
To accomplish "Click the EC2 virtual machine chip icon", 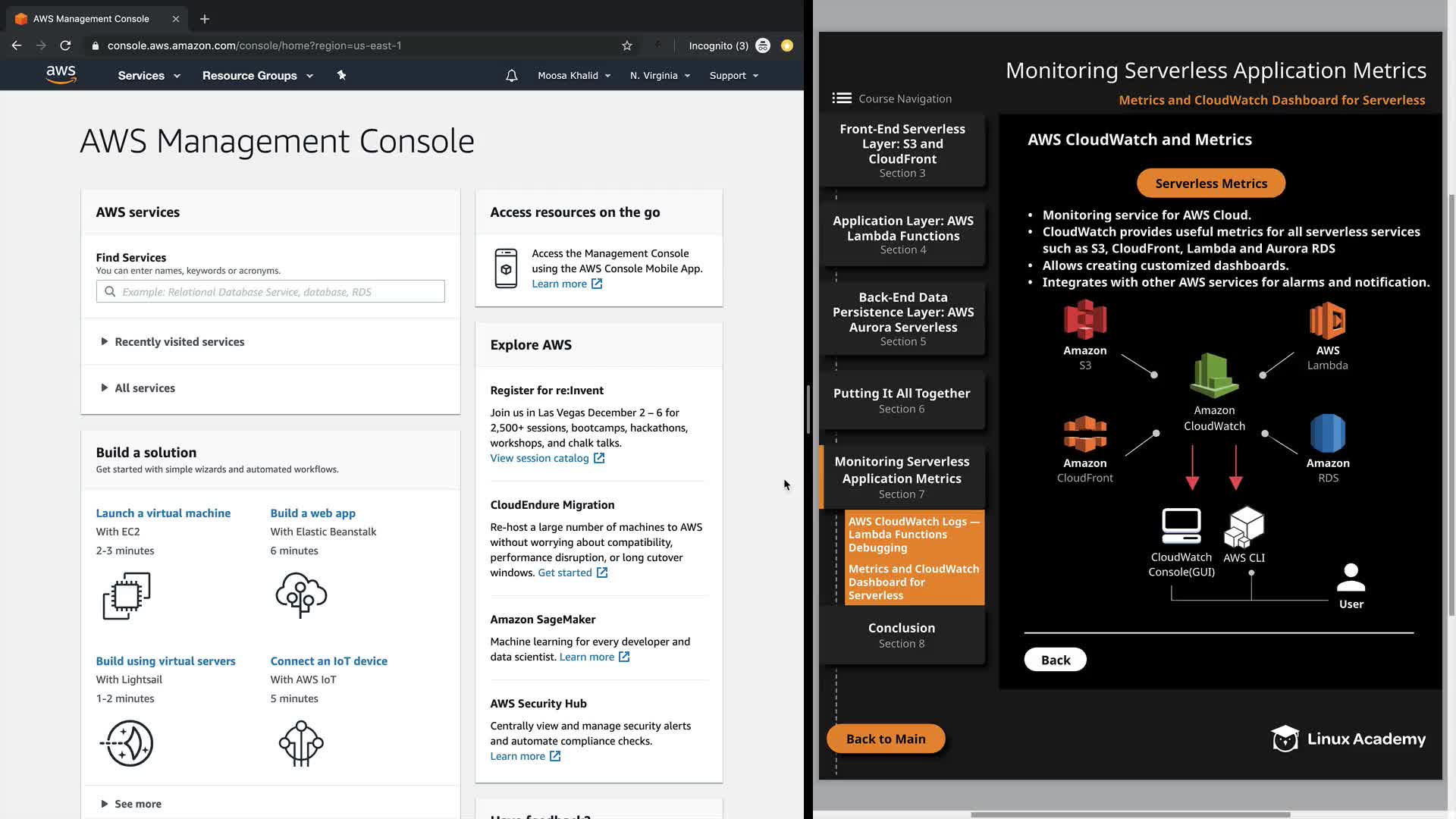I will [x=127, y=595].
